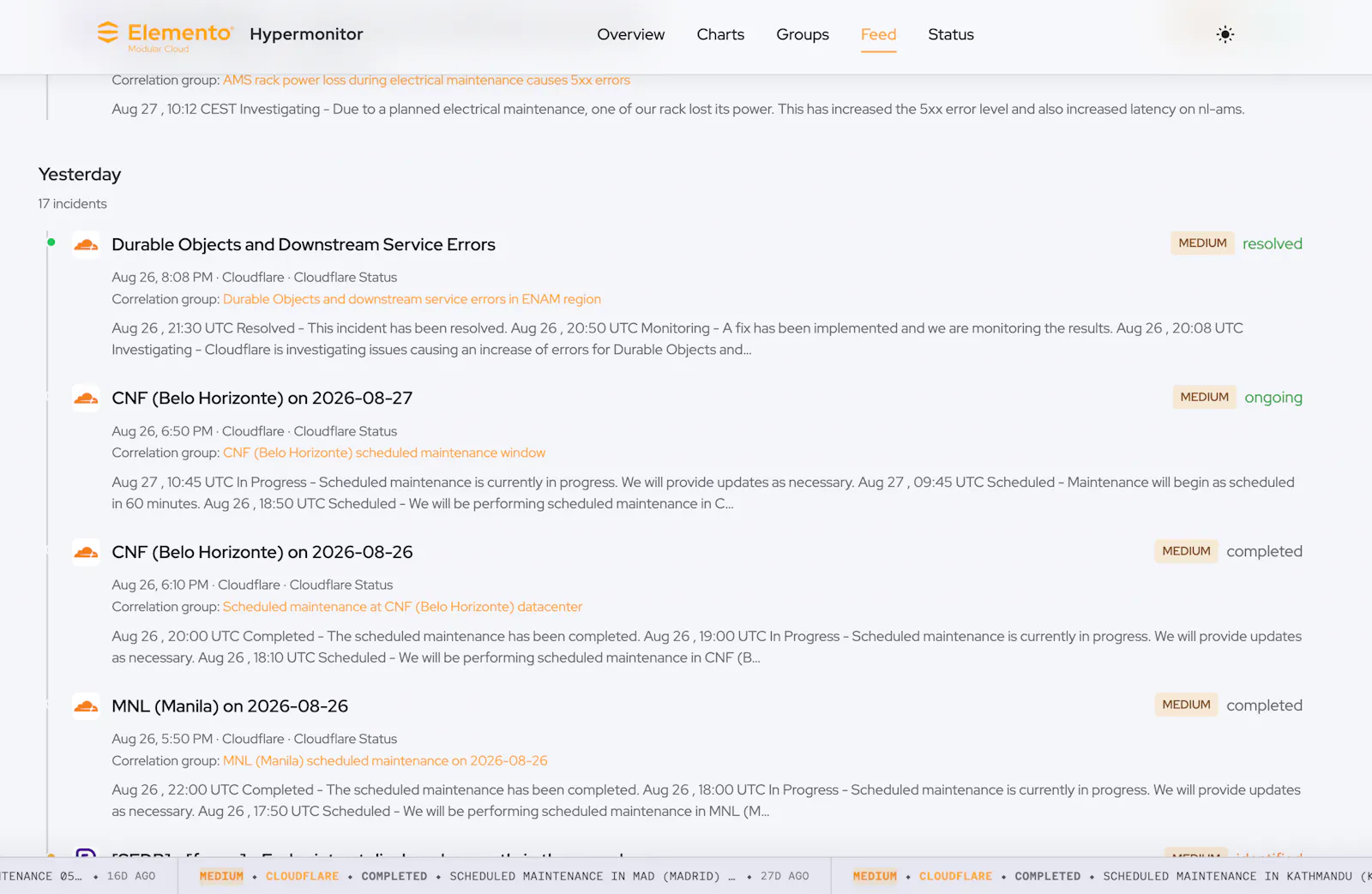The height and width of the screenshot is (894, 1372).
Task: Click MEDIUM badge on CNF 2026-08-27 incident
Action: [1204, 397]
